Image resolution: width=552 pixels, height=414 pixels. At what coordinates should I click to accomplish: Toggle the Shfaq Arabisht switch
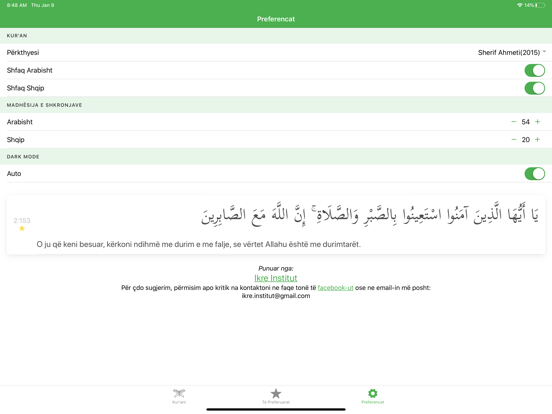coord(535,70)
